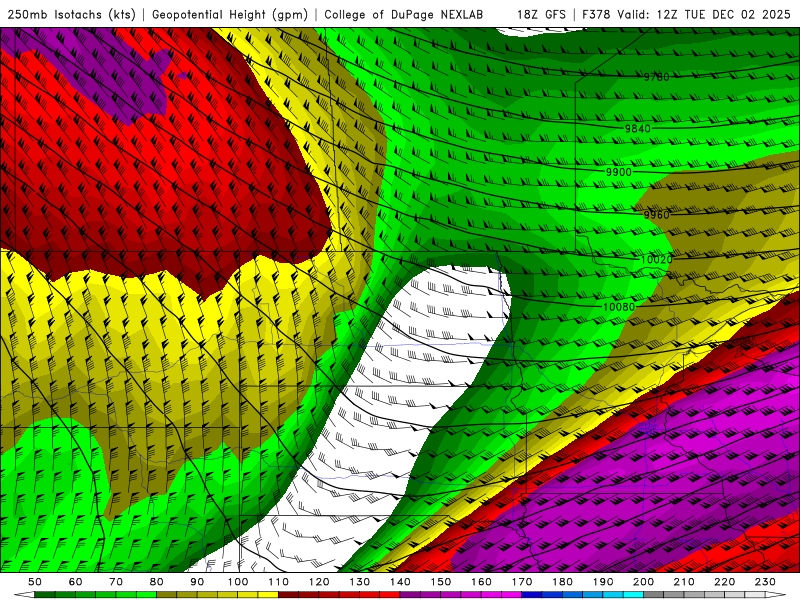Click the 90 value on the color scale
The width and height of the screenshot is (800, 600).
pyautogui.click(x=197, y=582)
